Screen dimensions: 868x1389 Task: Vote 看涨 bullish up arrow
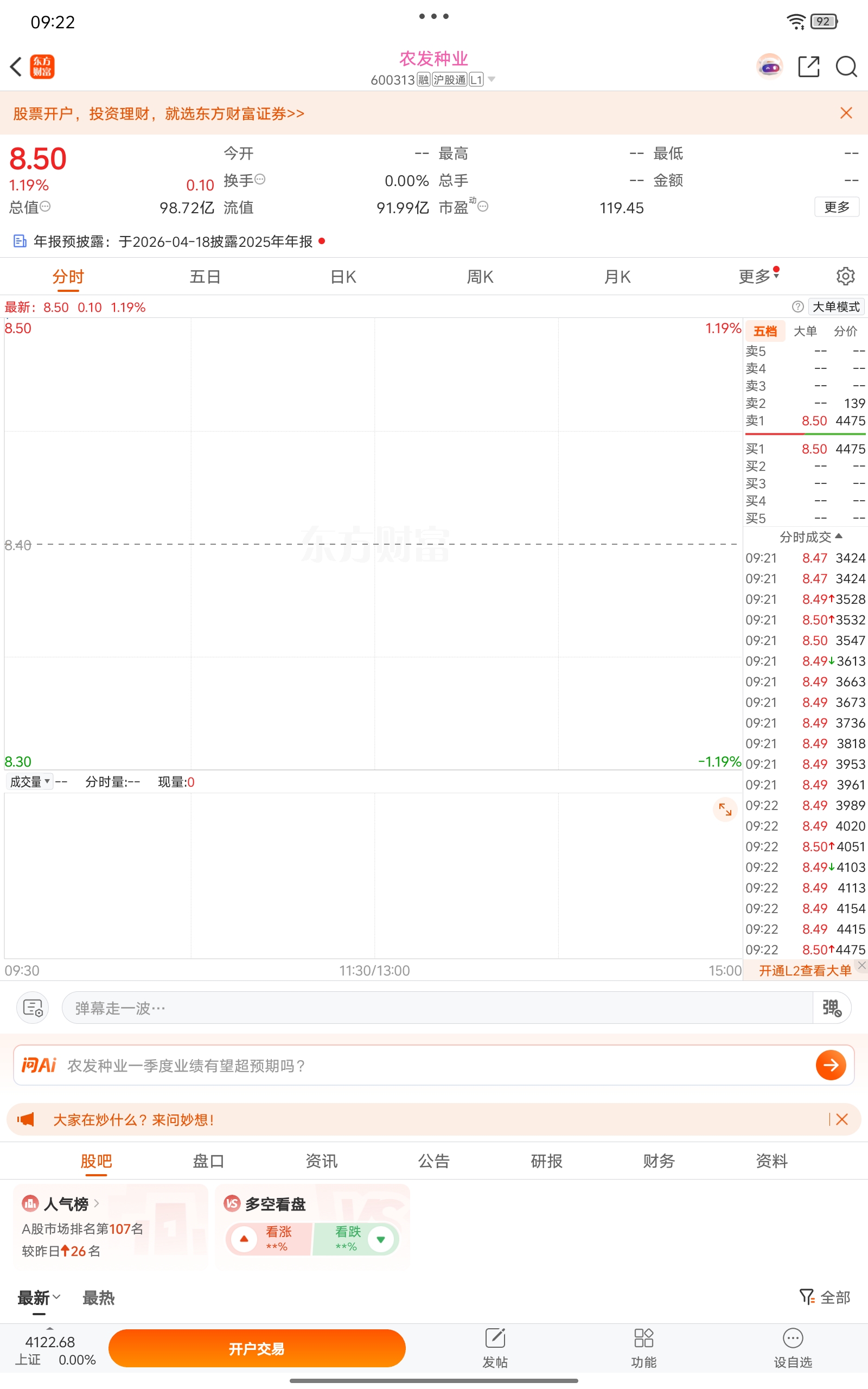[x=244, y=1239]
